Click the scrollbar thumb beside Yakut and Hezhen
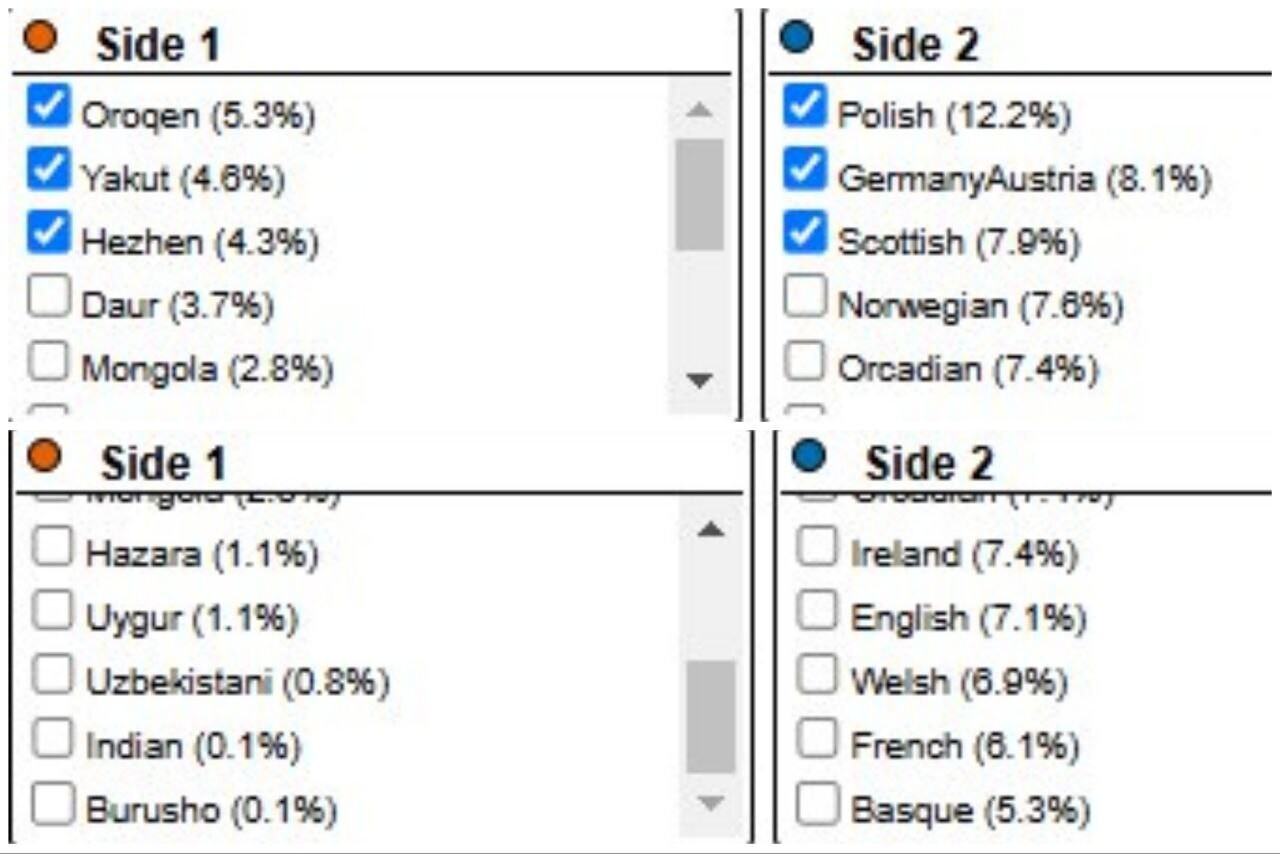1280x854 pixels. [x=699, y=194]
